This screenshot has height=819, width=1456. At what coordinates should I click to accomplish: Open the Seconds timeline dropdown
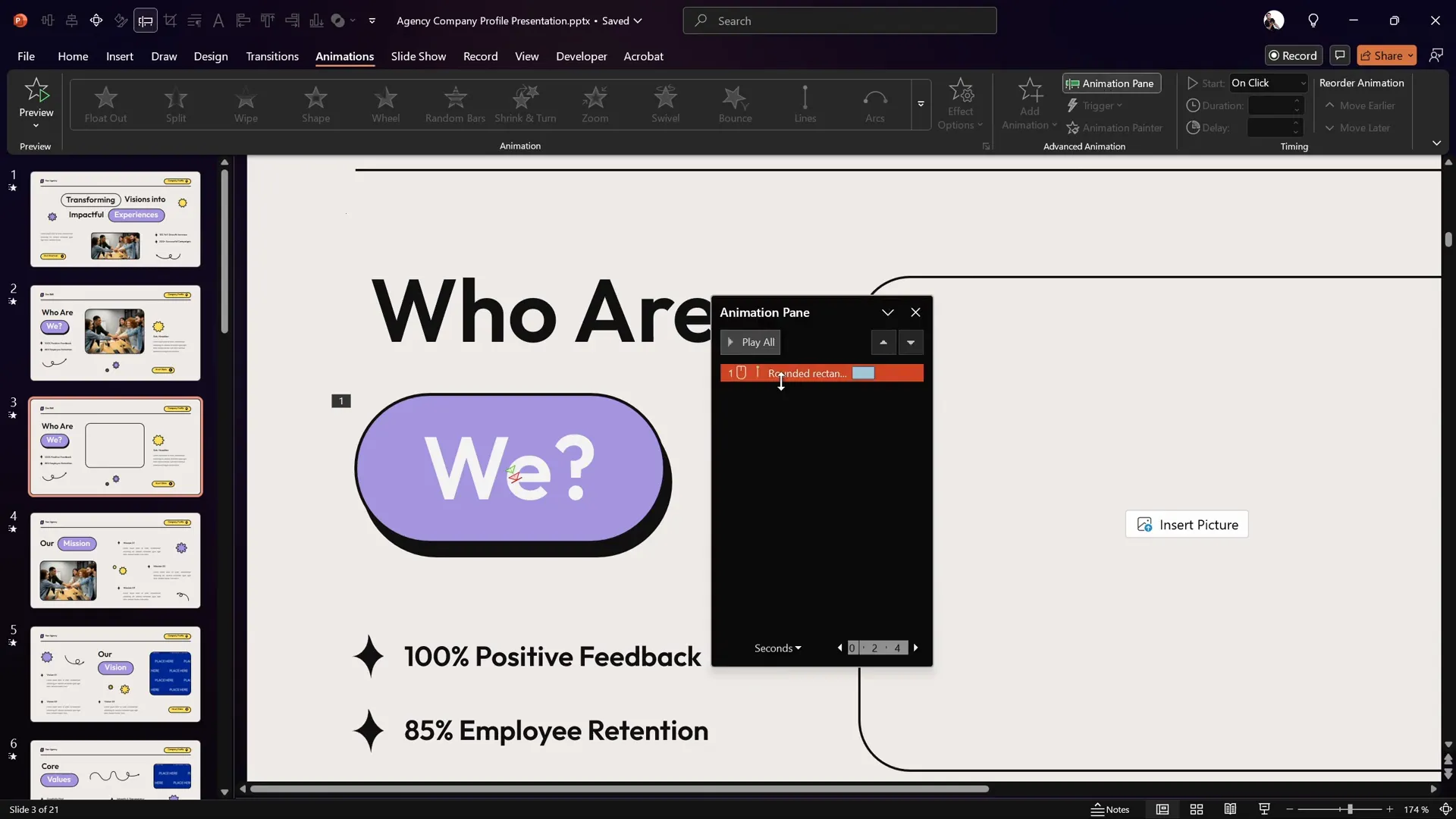[777, 648]
